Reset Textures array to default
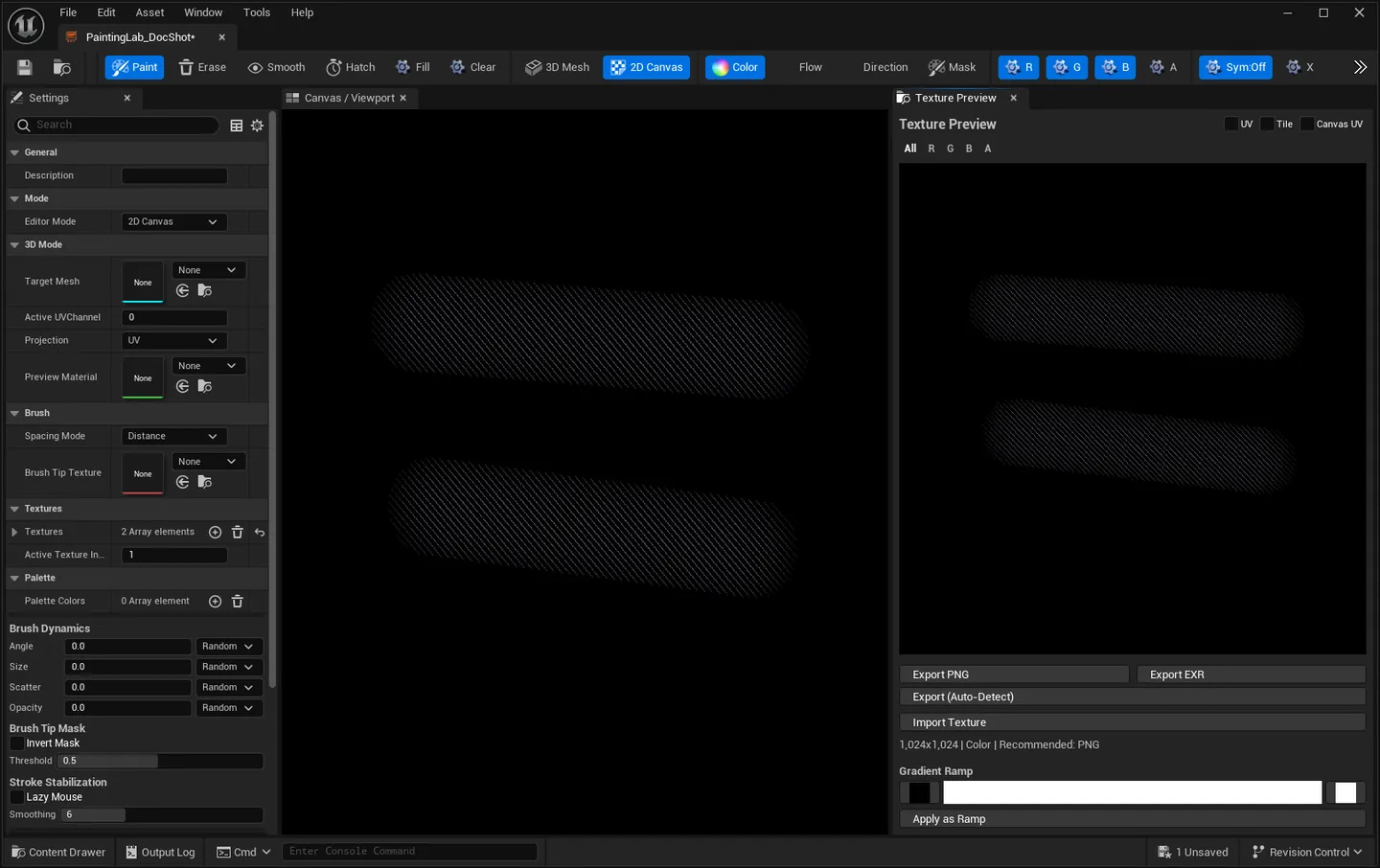Image resolution: width=1380 pixels, height=868 pixels. point(260,532)
